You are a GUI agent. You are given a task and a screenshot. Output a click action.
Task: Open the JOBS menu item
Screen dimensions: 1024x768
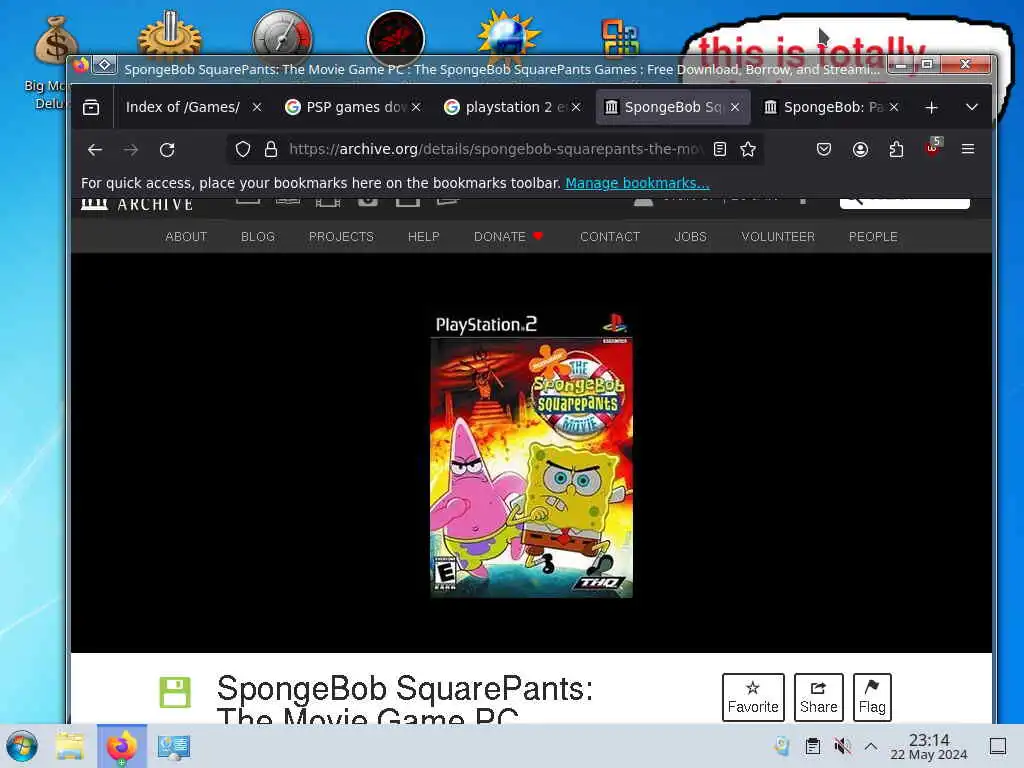[x=690, y=236]
